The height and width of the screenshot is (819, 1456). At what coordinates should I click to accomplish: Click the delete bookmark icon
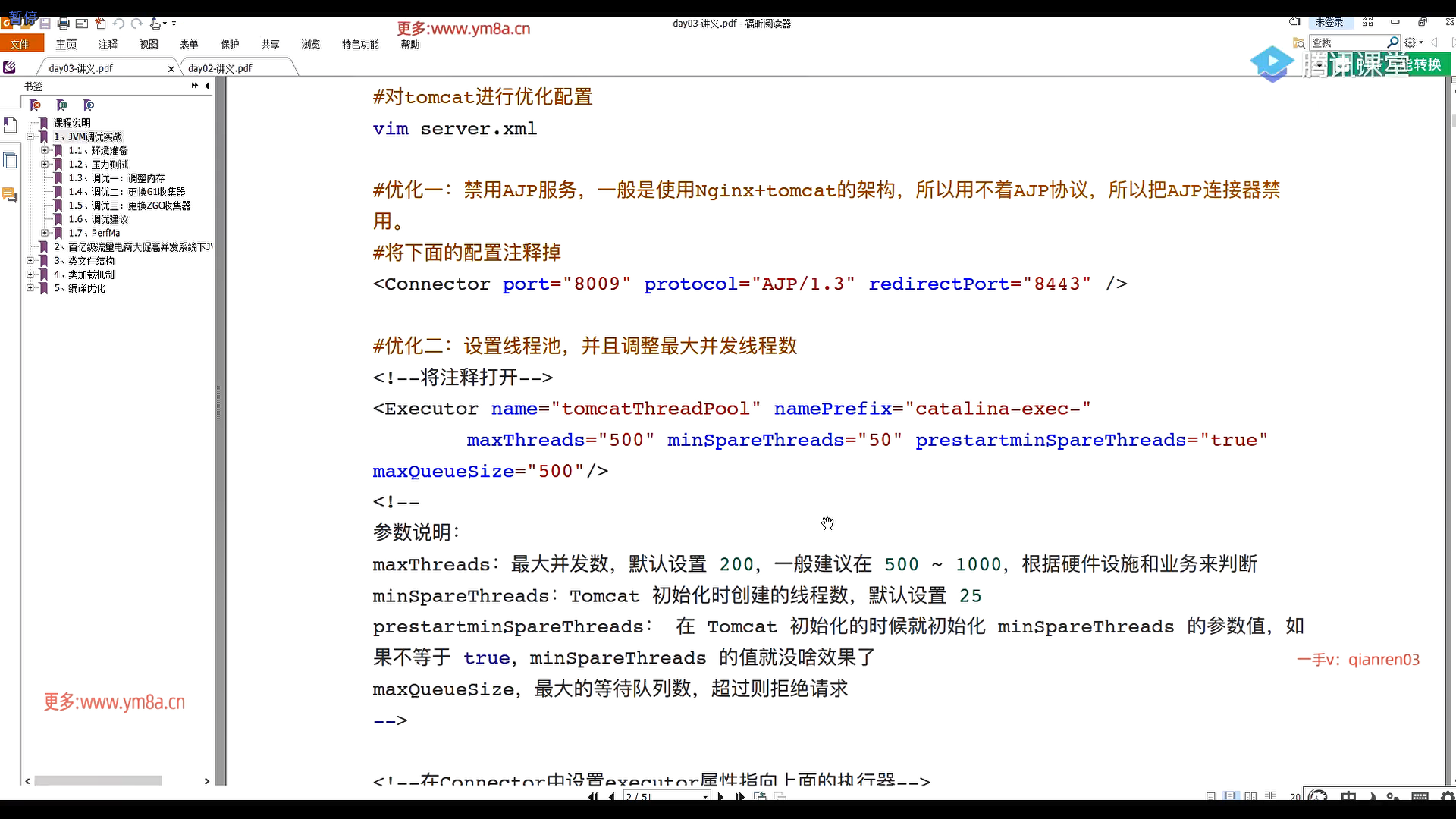point(35,105)
